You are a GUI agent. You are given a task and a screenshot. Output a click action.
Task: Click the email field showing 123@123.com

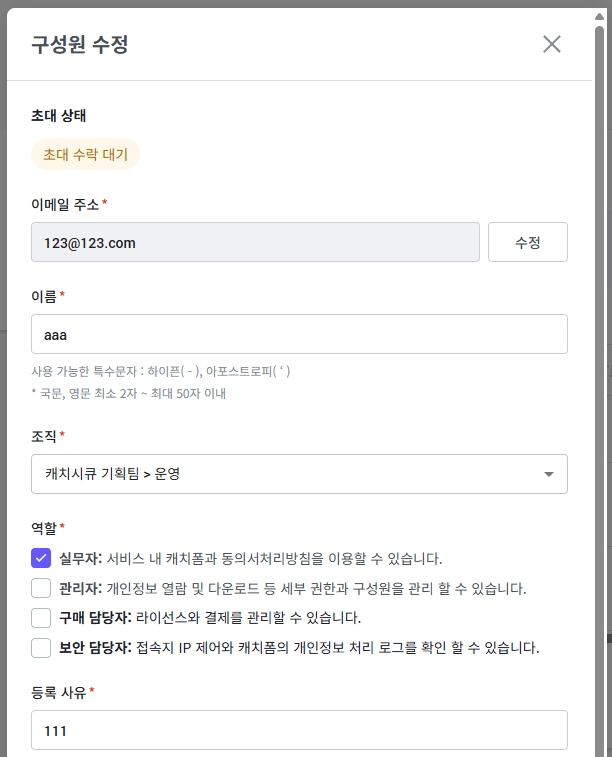coord(255,243)
